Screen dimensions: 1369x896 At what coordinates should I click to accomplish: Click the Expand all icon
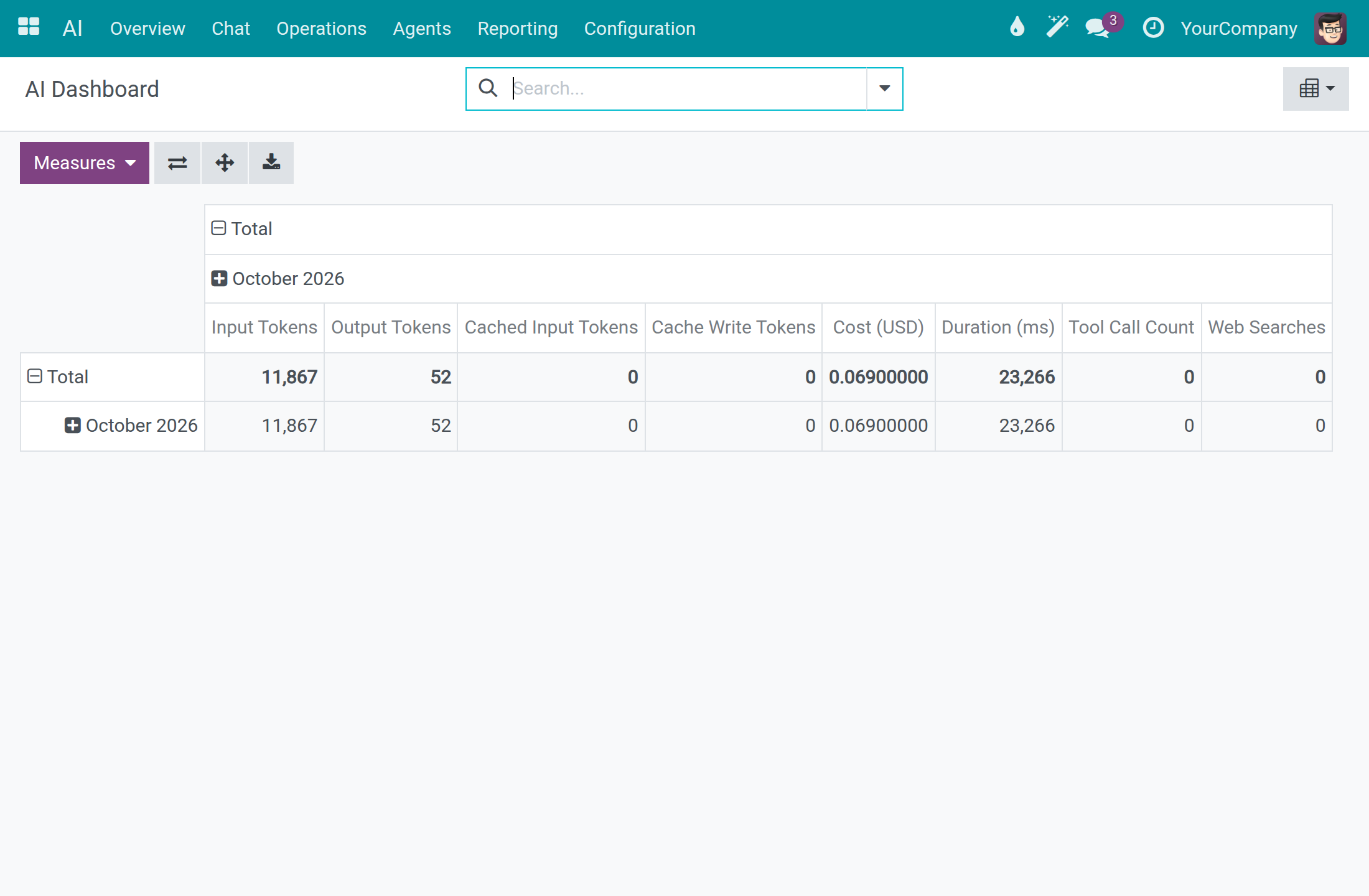click(x=225, y=163)
